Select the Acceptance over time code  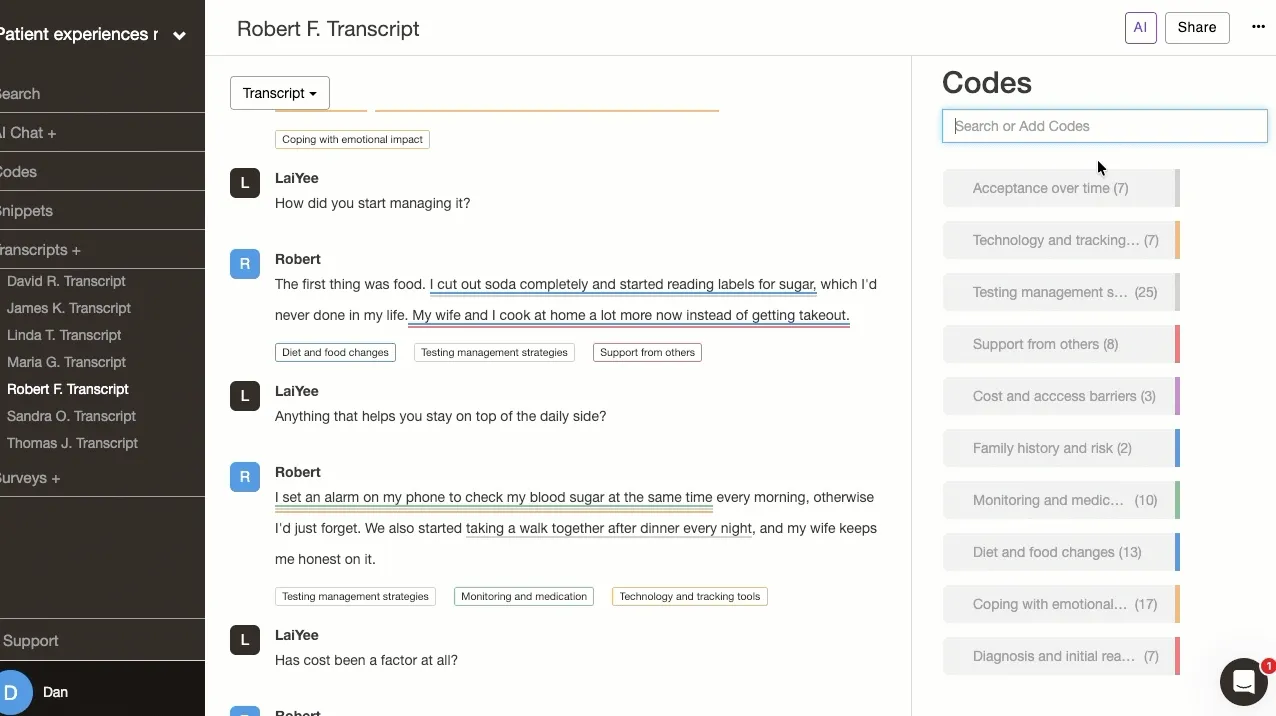tap(1060, 188)
